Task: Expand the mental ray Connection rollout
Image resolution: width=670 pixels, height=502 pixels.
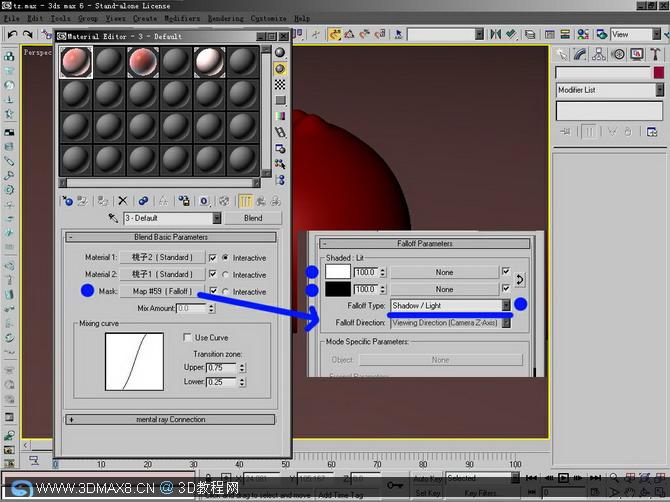Action: click(170, 420)
